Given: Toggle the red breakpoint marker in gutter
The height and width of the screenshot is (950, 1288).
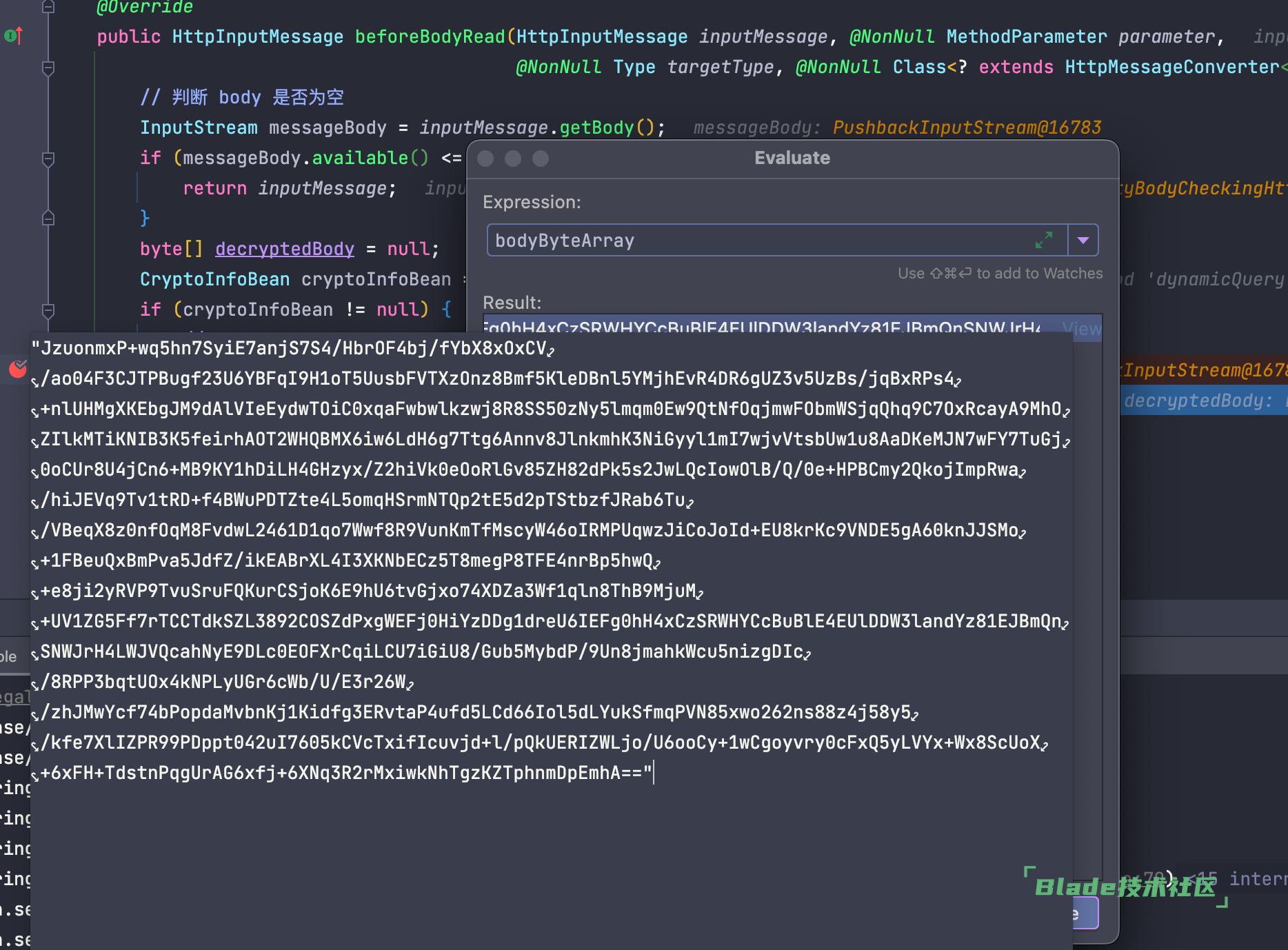Looking at the screenshot, I should point(18,369).
